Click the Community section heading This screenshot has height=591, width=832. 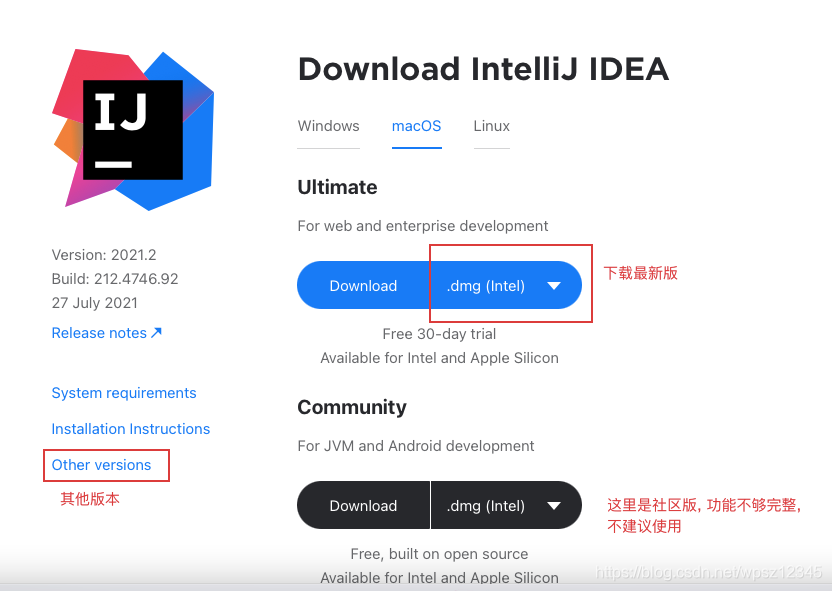tap(352, 407)
